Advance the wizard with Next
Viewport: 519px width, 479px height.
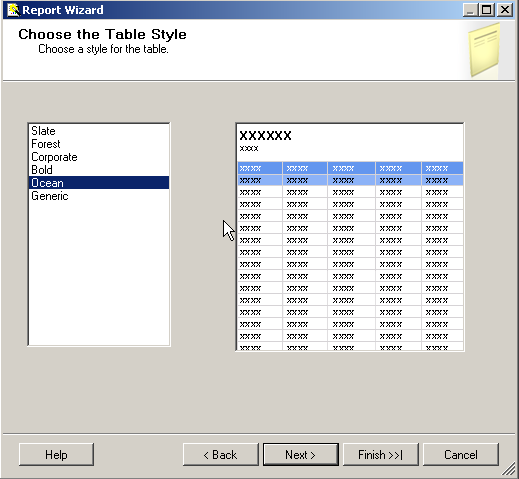pos(301,455)
